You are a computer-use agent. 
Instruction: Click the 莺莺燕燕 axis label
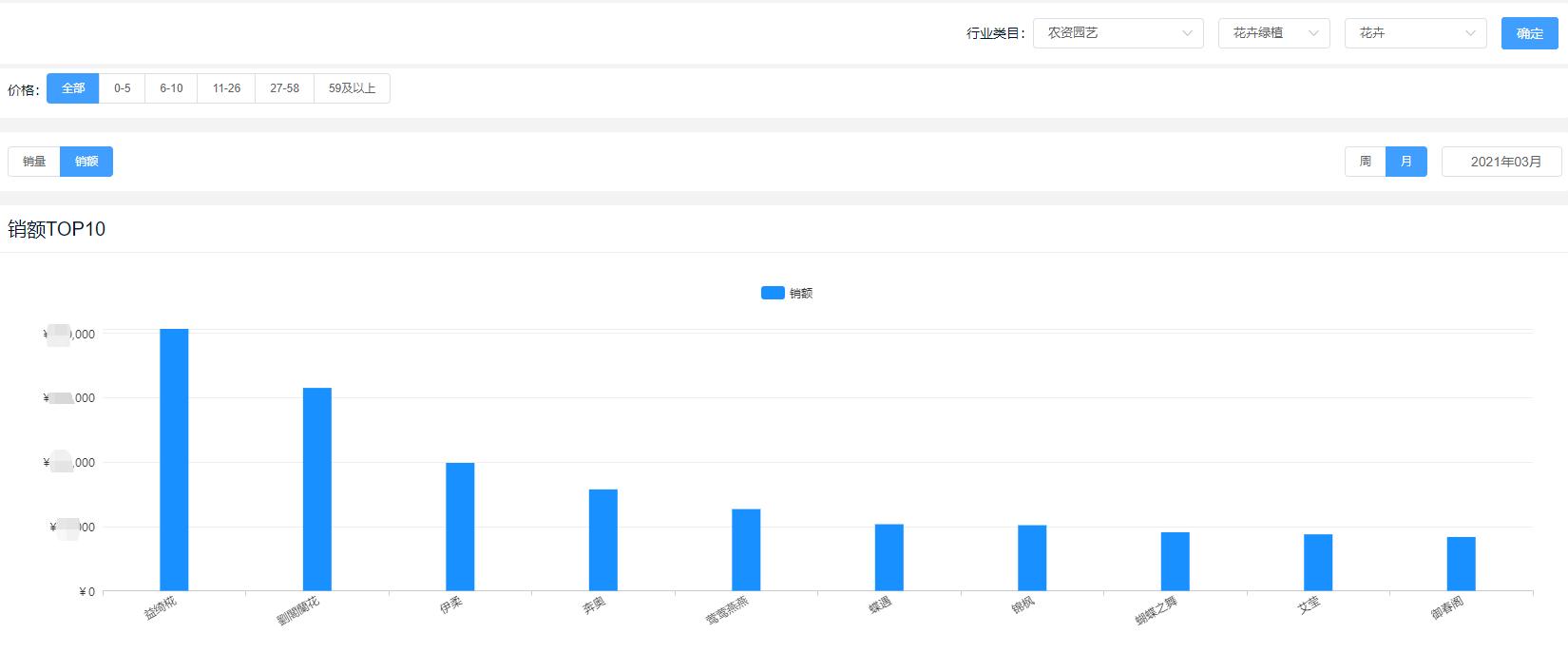tap(727, 611)
